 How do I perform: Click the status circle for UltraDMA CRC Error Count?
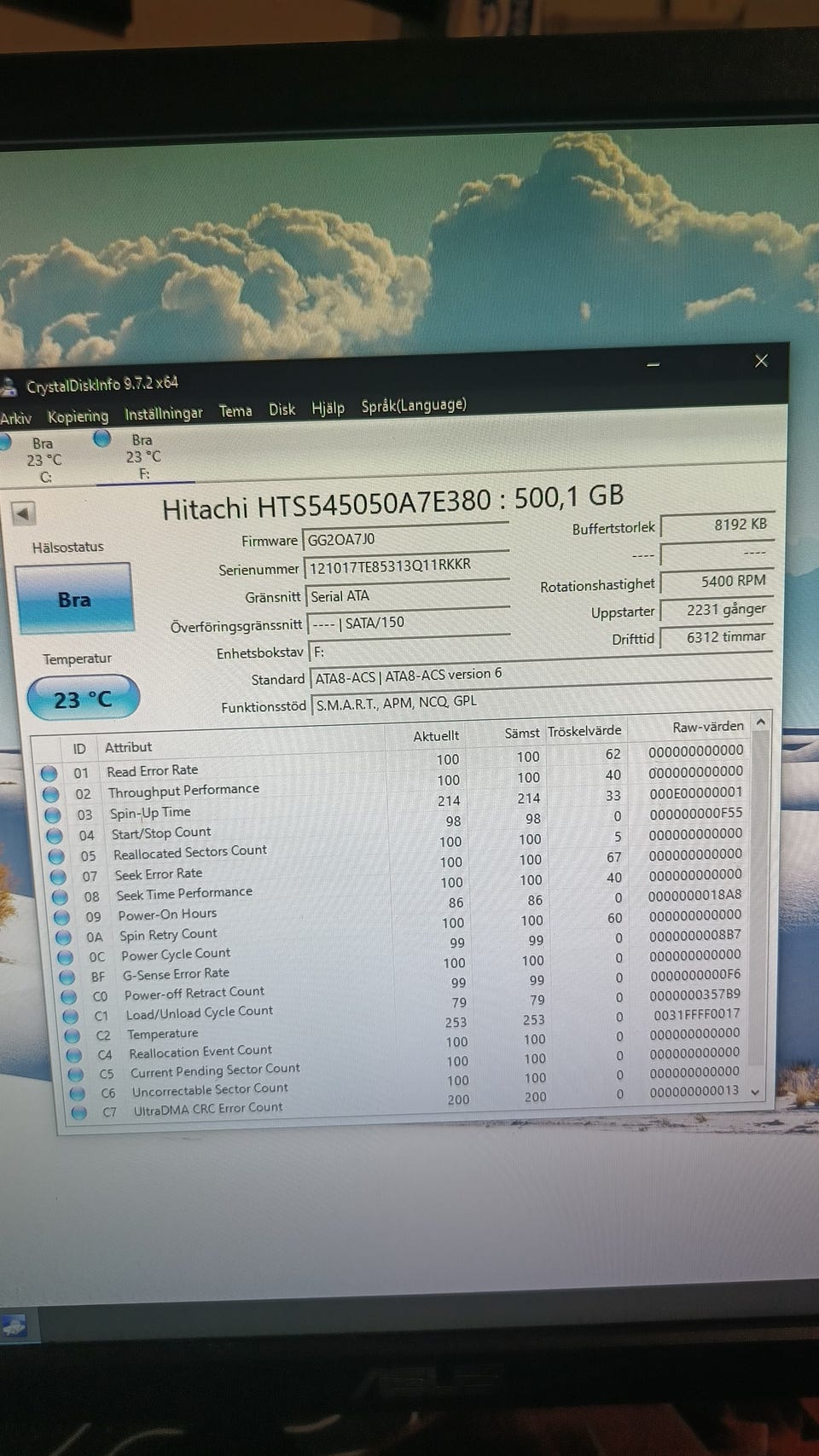(79, 1112)
